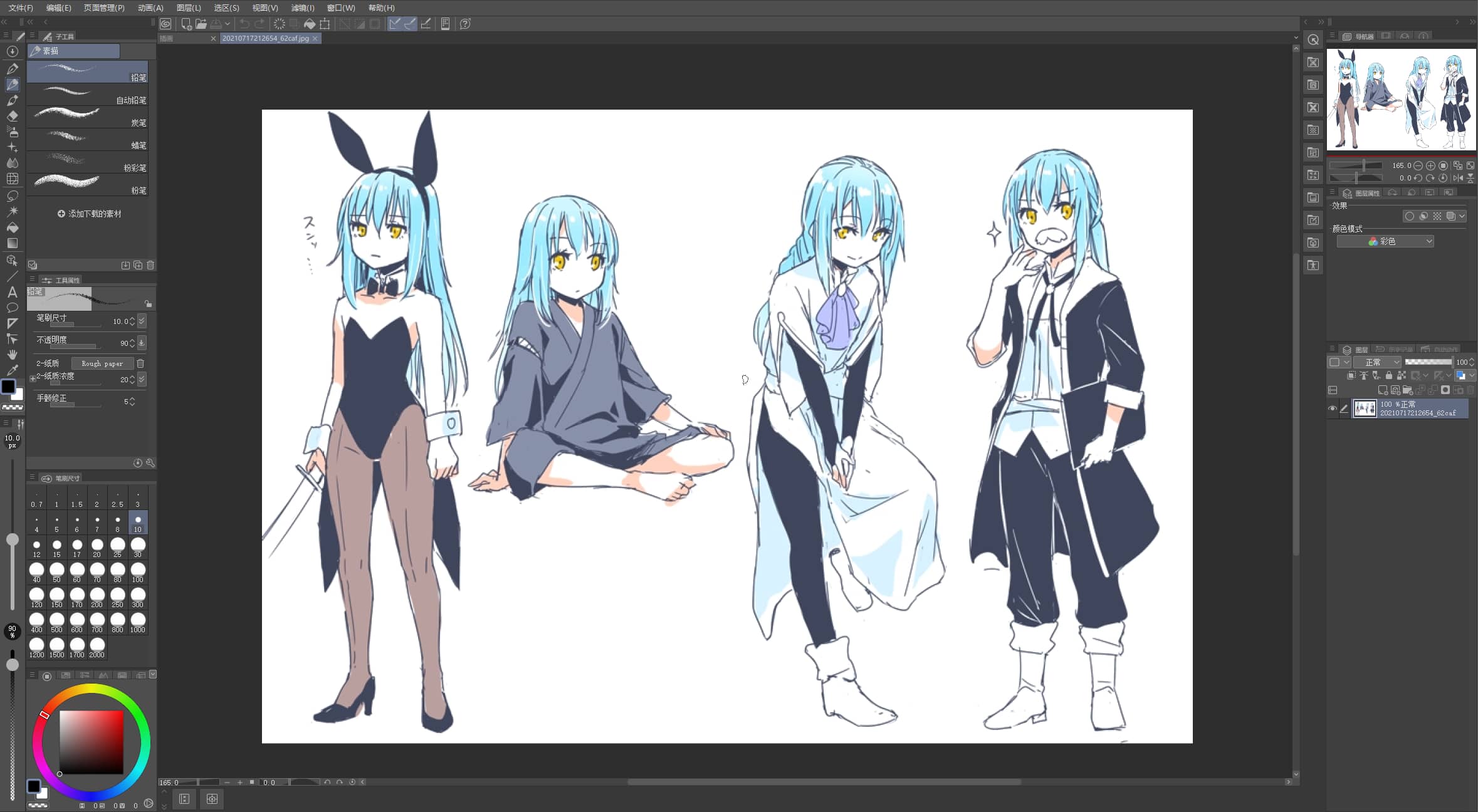Image resolution: width=1478 pixels, height=812 pixels.
Task: Open the 滤镜(I) menu
Action: pos(302,8)
